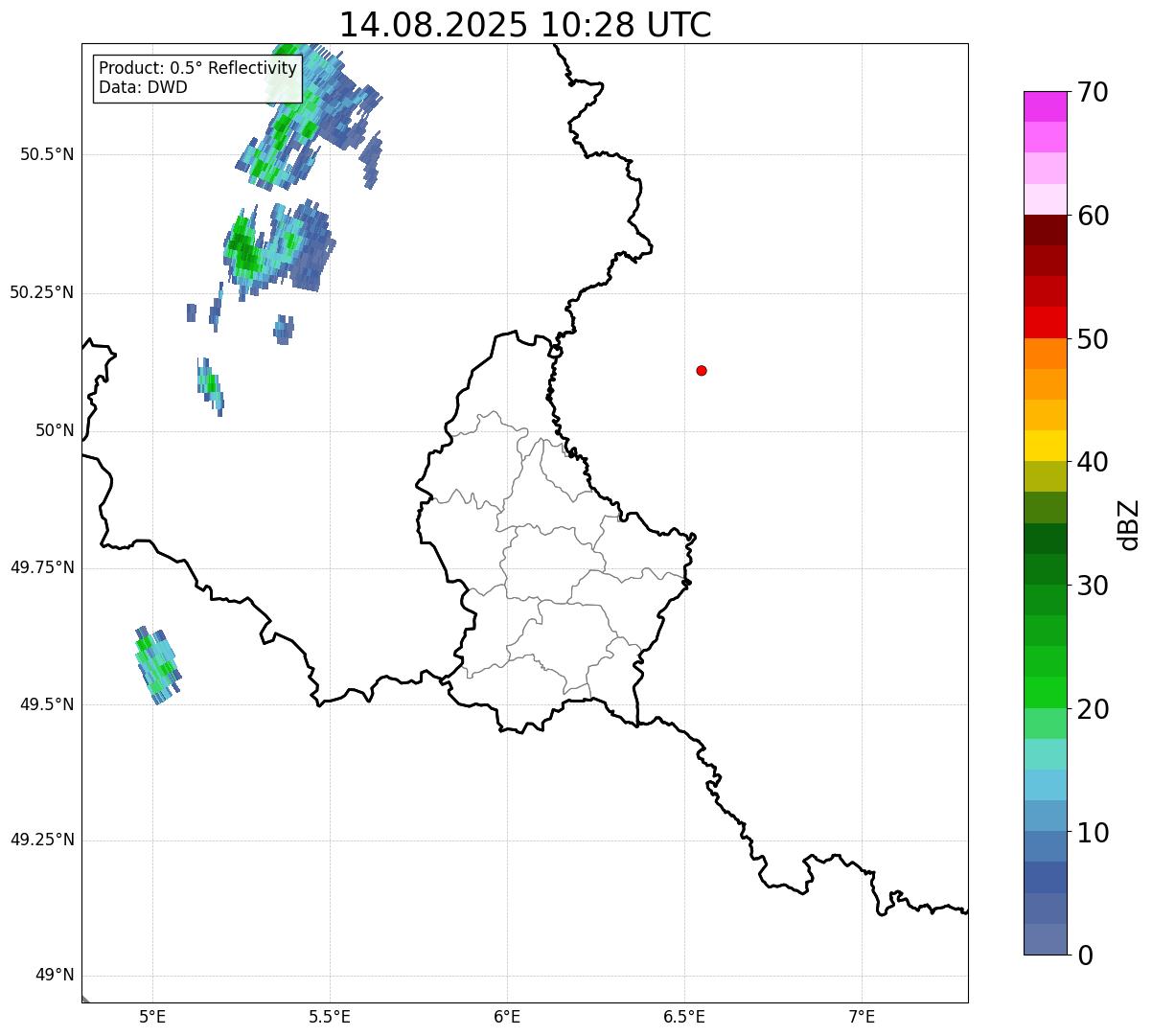Pick the palest pink segment just above 60
1152x1036 pixels.
tap(1045, 199)
